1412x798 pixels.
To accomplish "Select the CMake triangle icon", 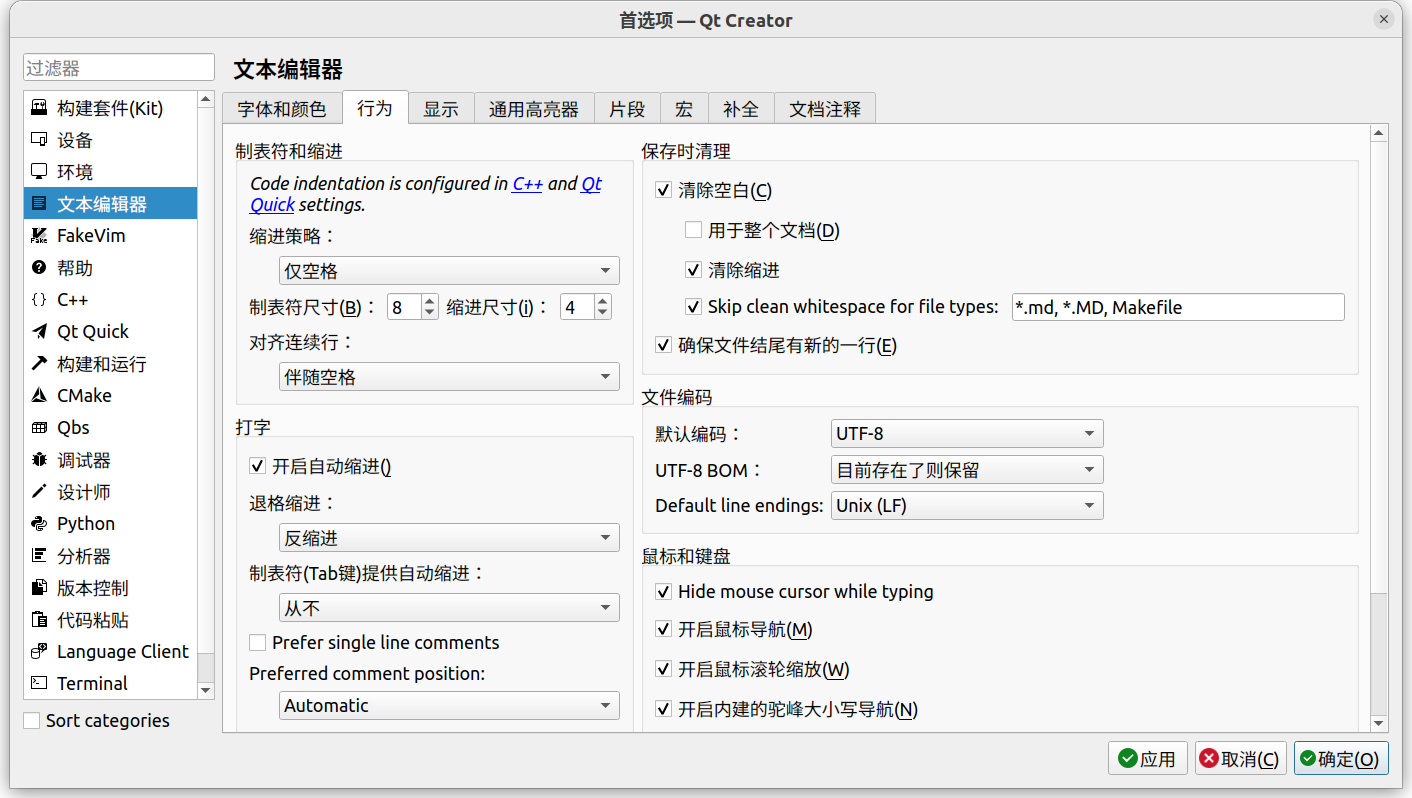I will (39, 396).
